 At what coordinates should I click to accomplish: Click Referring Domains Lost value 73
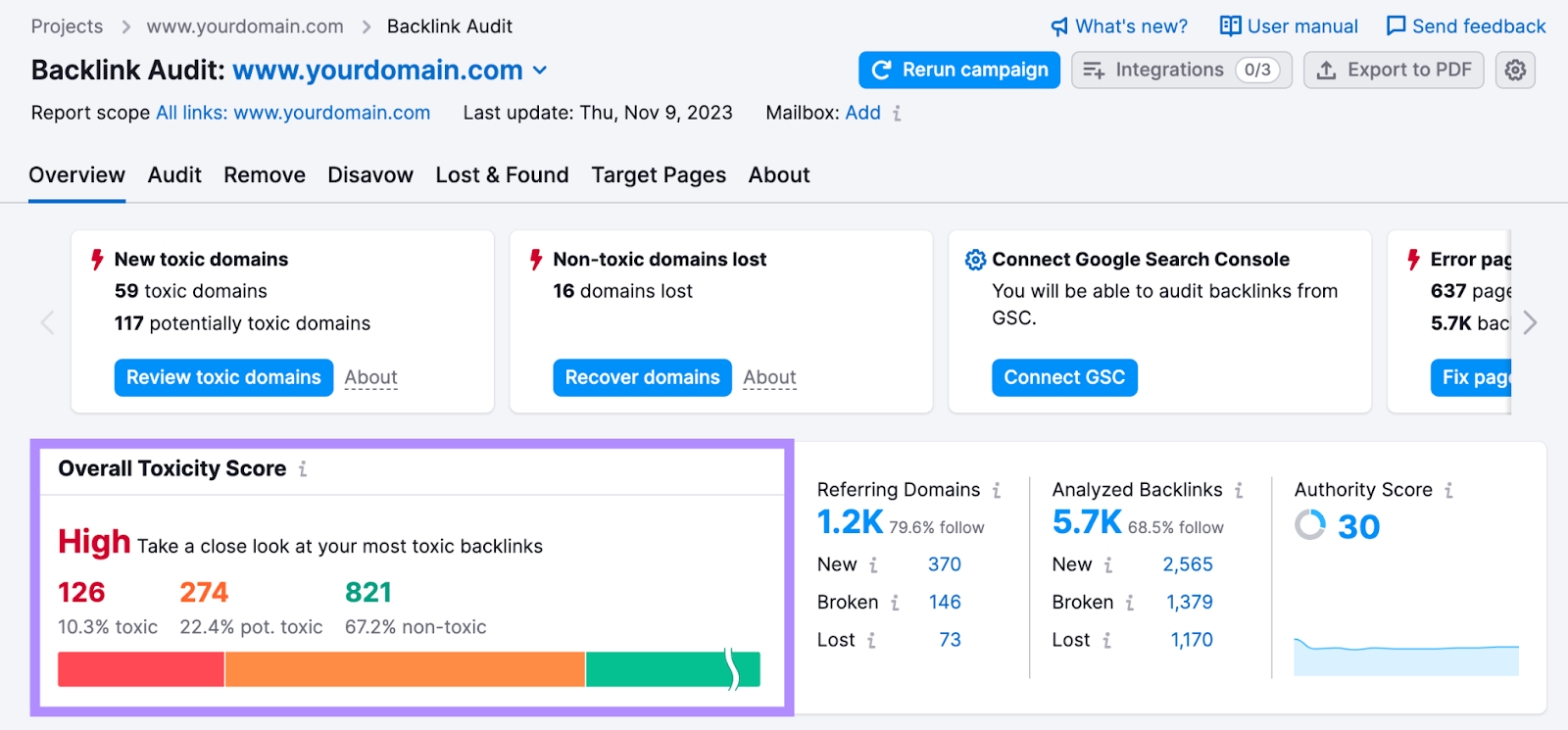pos(950,640)
